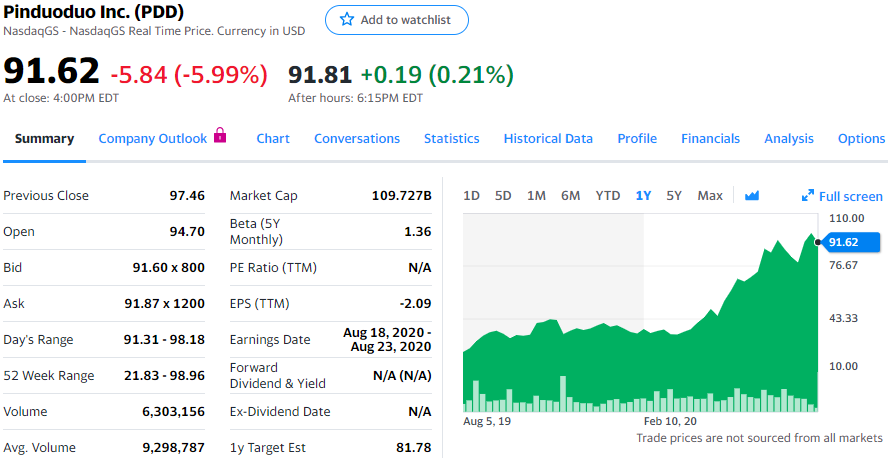The width and height of the screenshot is (888, 458).
Task: Switch chart to 1M range
Action: [x=536, y=196]
